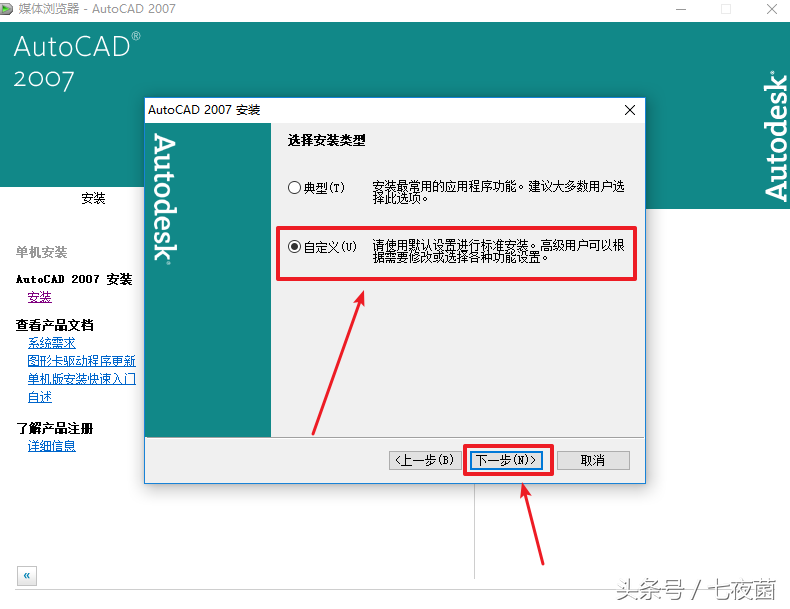
Task: Open the 系统需求 link
Action: pos(51,343)
